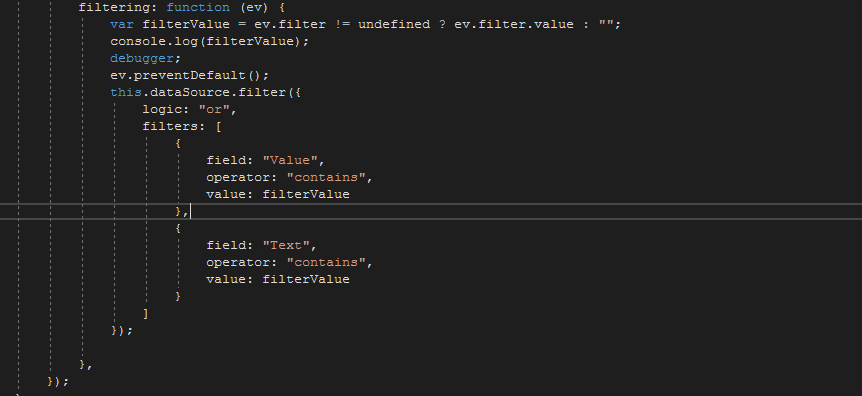Click the first "contains" operator string
The height and width of the screenshot is (396, 862).
coord(326,178)
